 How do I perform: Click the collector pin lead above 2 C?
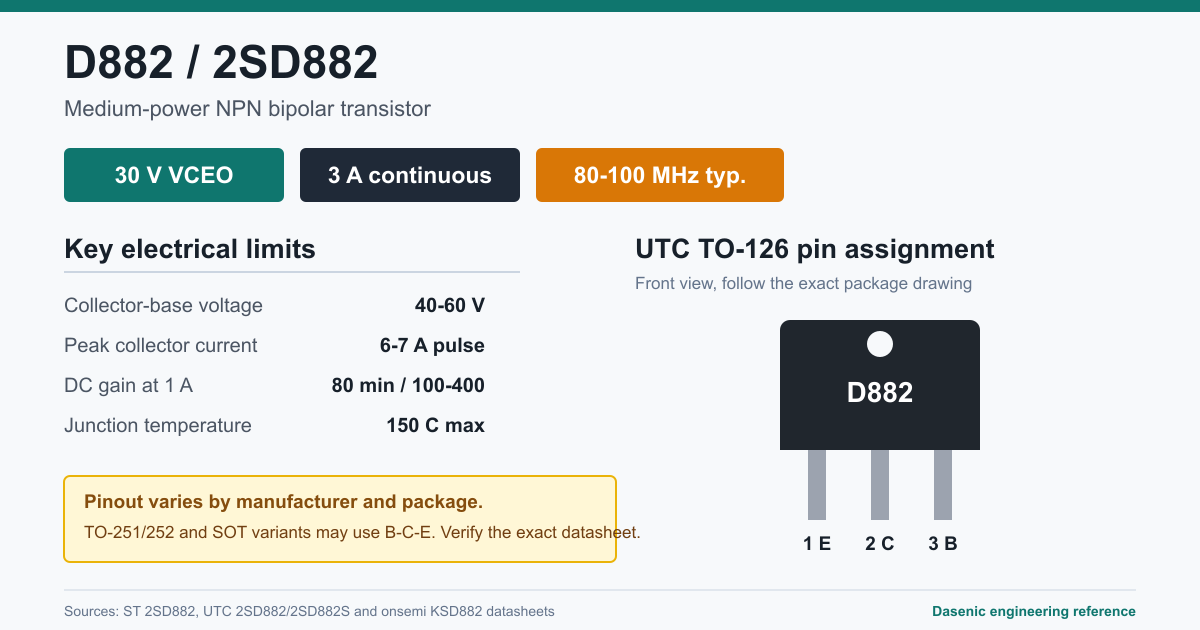pyautogui.click(x=880, y=485)
